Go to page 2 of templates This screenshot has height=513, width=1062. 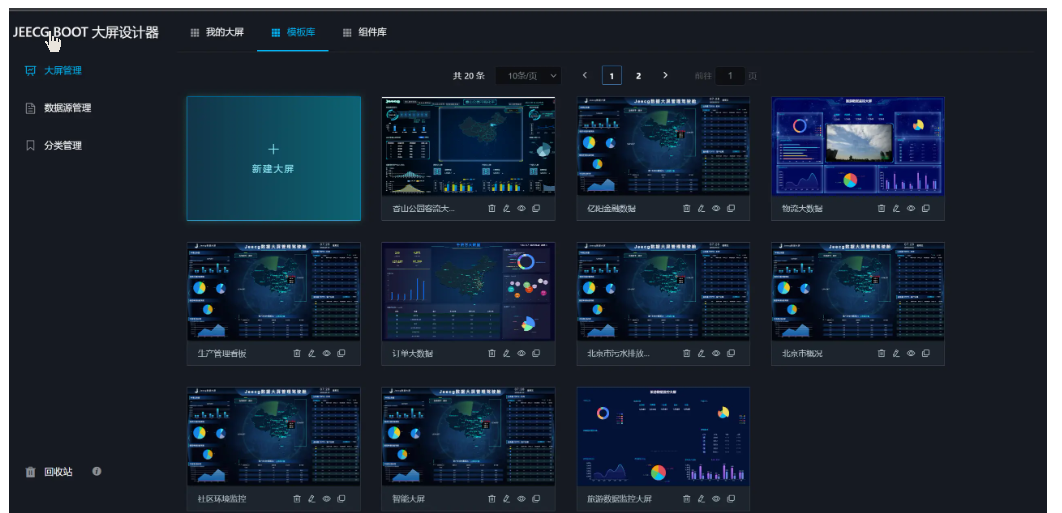click(x=638, y=76)
